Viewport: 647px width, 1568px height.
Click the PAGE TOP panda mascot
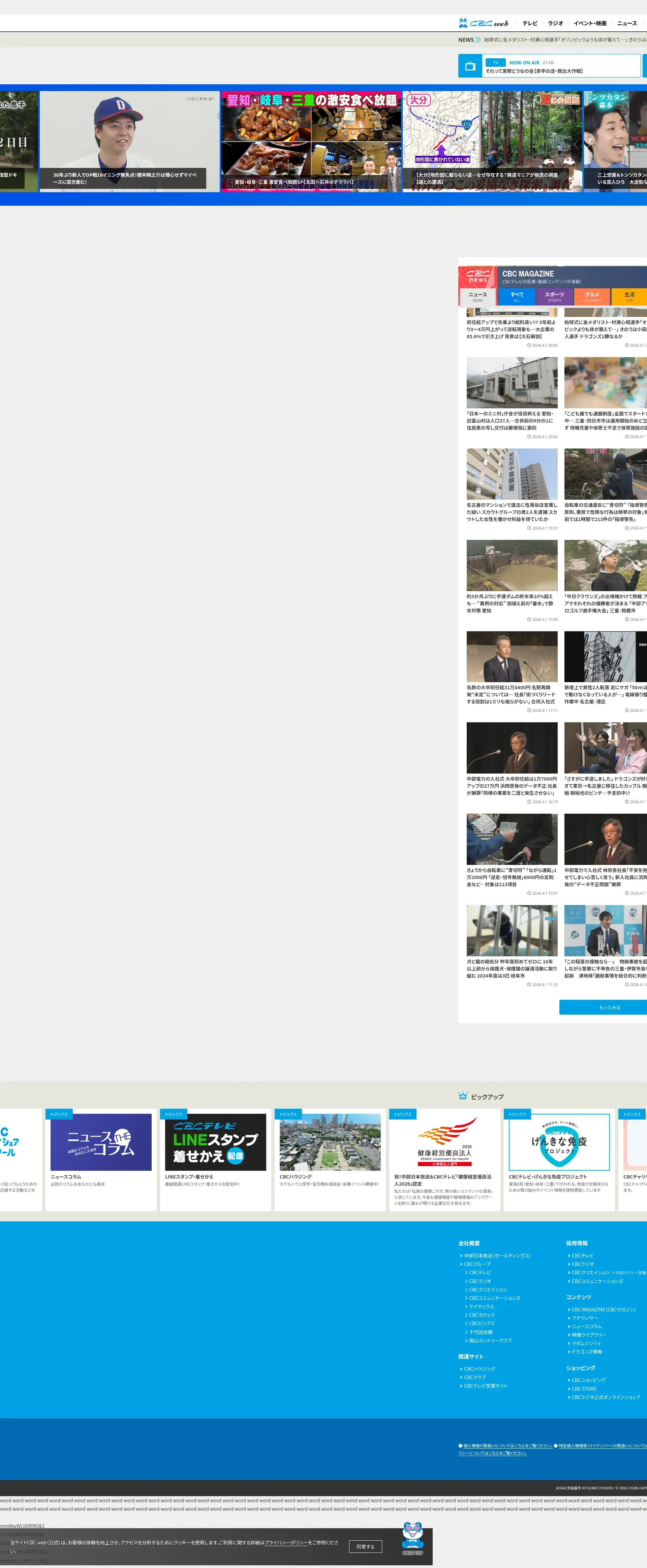[x=412, y=1538]
